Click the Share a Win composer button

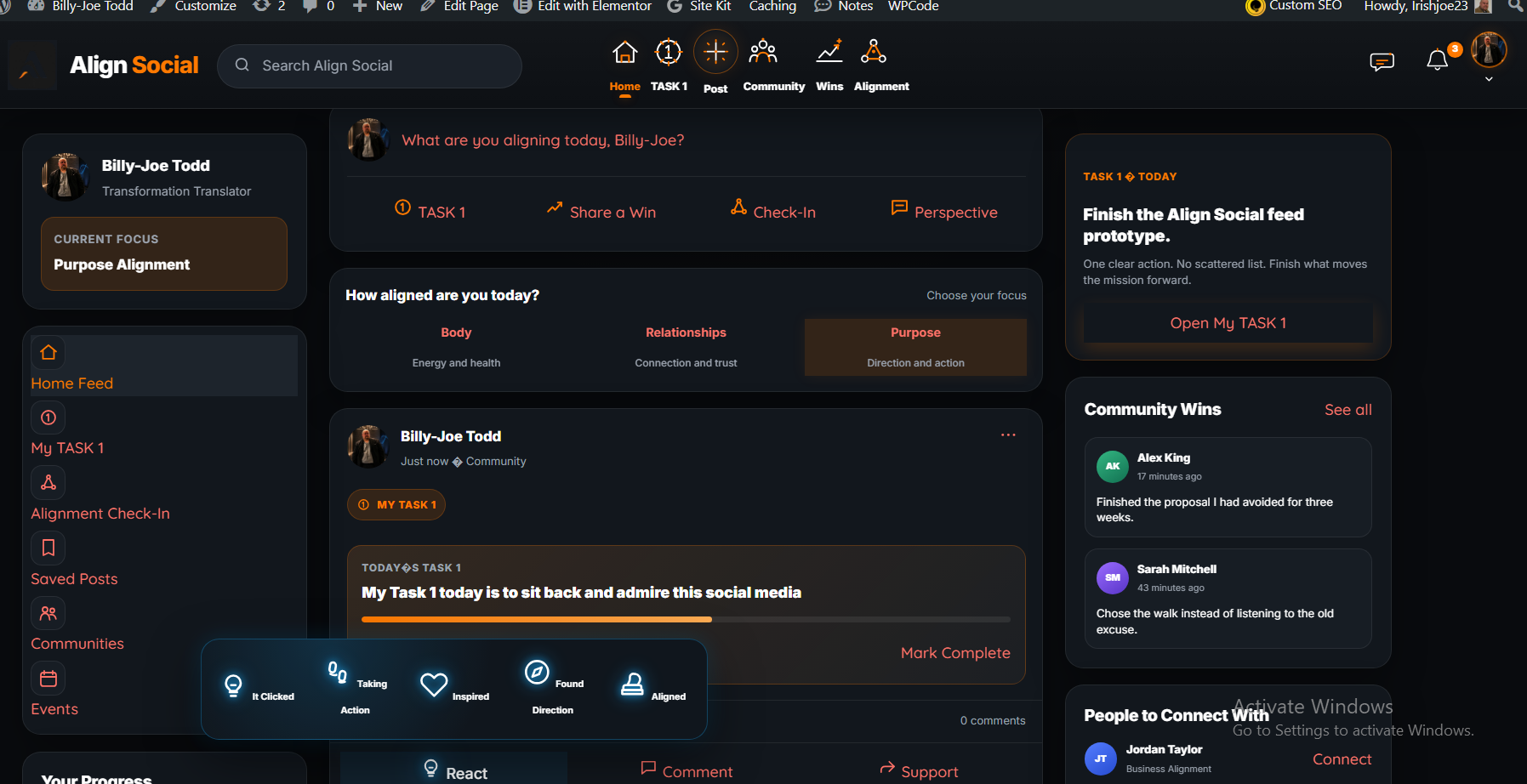point(601,212)
